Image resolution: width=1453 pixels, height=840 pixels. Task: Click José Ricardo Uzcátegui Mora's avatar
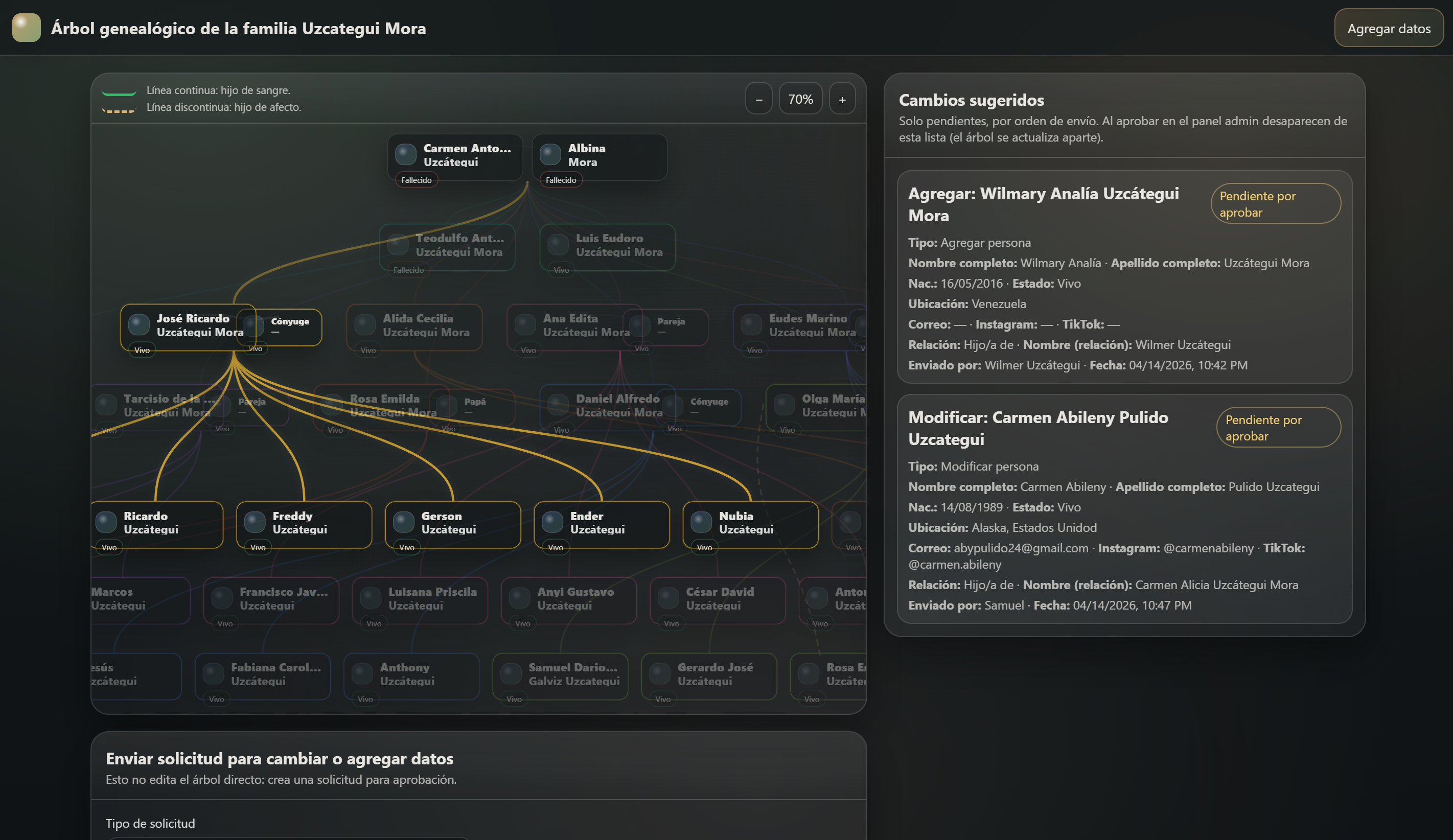pyautogui.click(x=139, y=324)
